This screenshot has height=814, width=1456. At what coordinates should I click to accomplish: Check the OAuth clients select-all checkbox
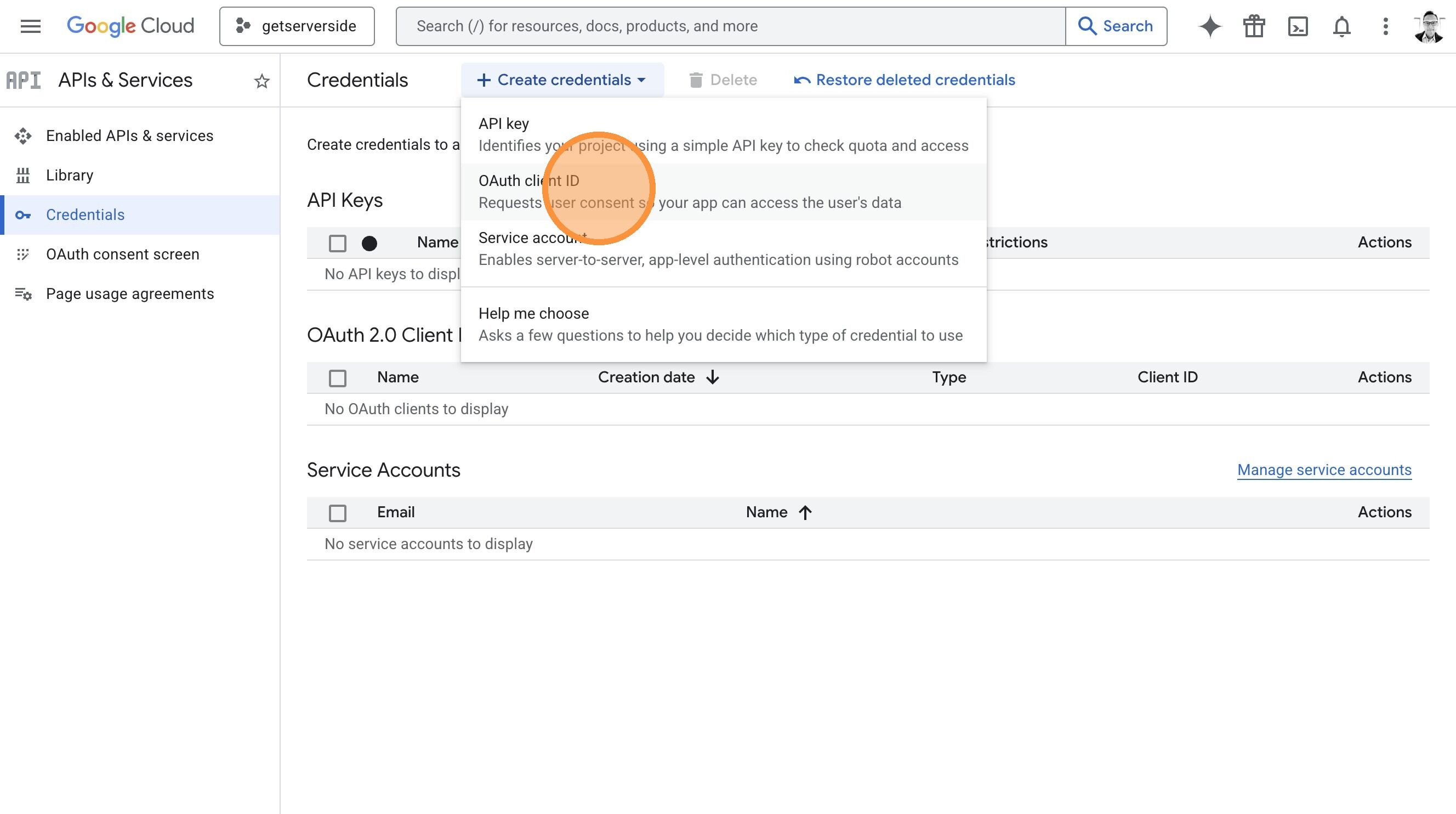tap(338, 378)
